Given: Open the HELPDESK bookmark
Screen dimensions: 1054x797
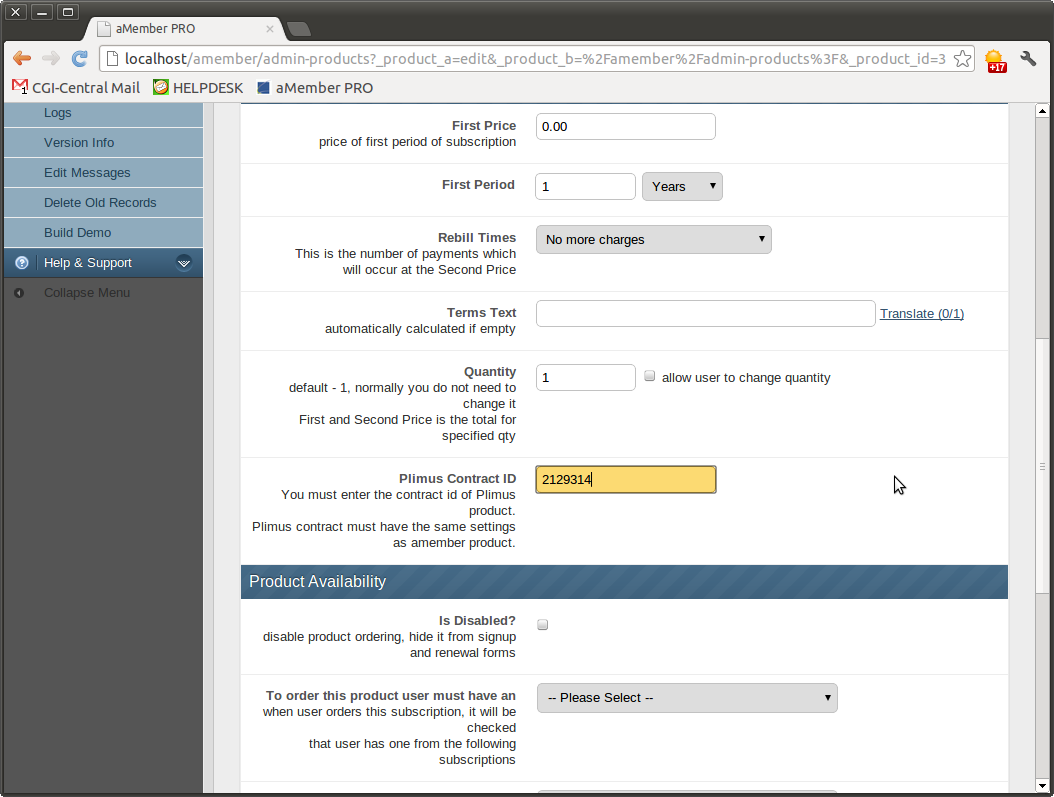Looking at the screenshot, I should (x=199, y=88).
